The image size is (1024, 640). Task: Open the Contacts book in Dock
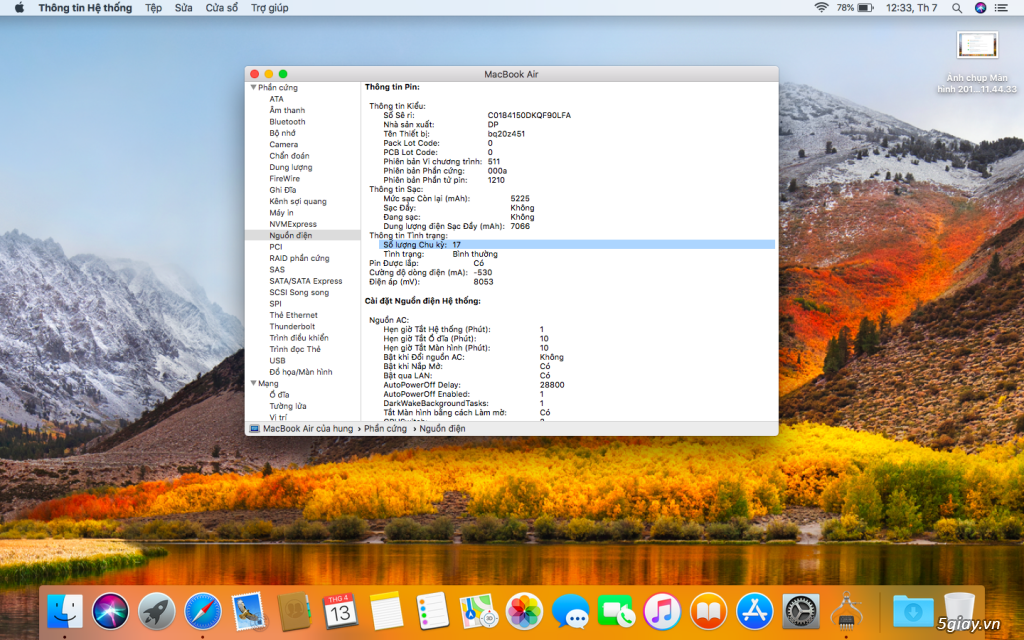(294, 611)
